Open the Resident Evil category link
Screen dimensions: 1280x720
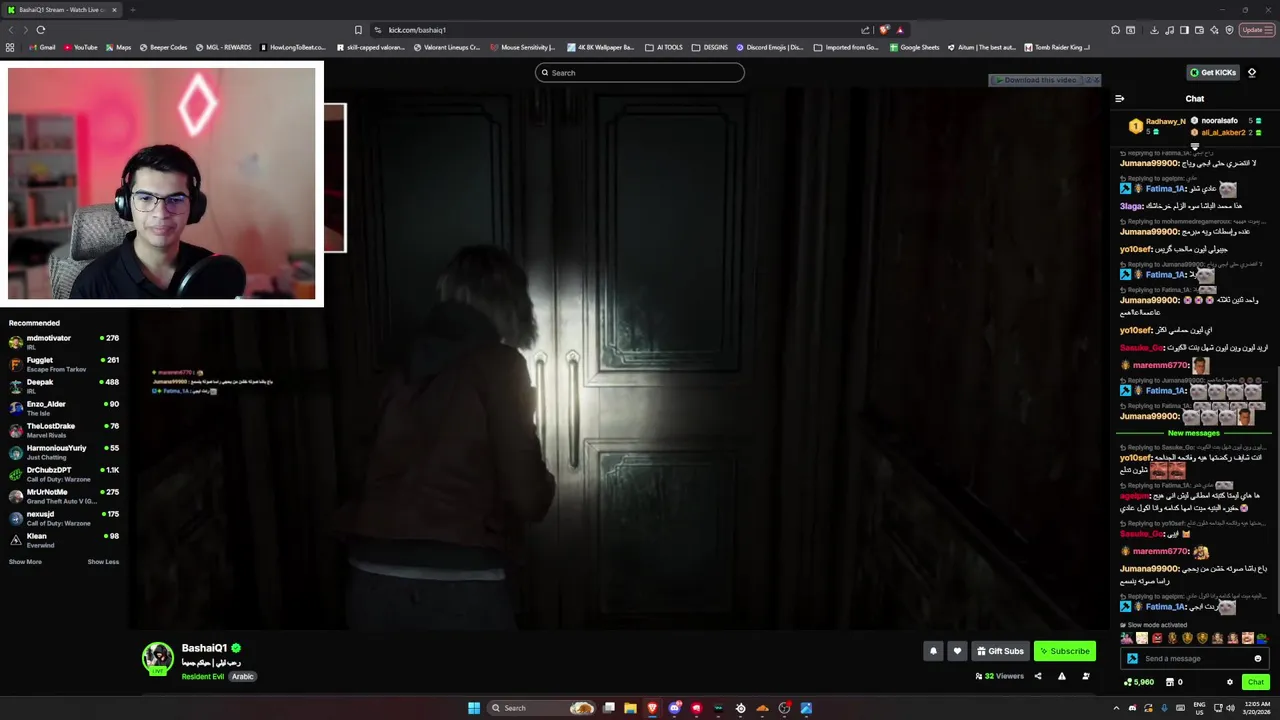pos(203,677)
